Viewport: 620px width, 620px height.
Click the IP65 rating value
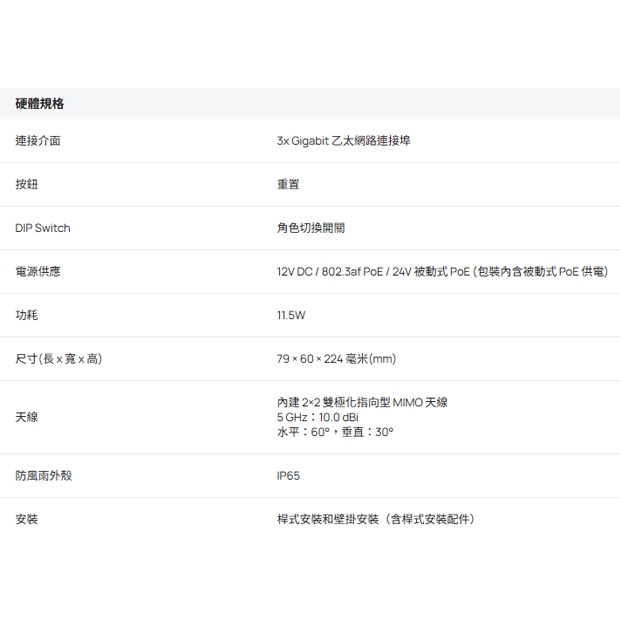[288, 475]
